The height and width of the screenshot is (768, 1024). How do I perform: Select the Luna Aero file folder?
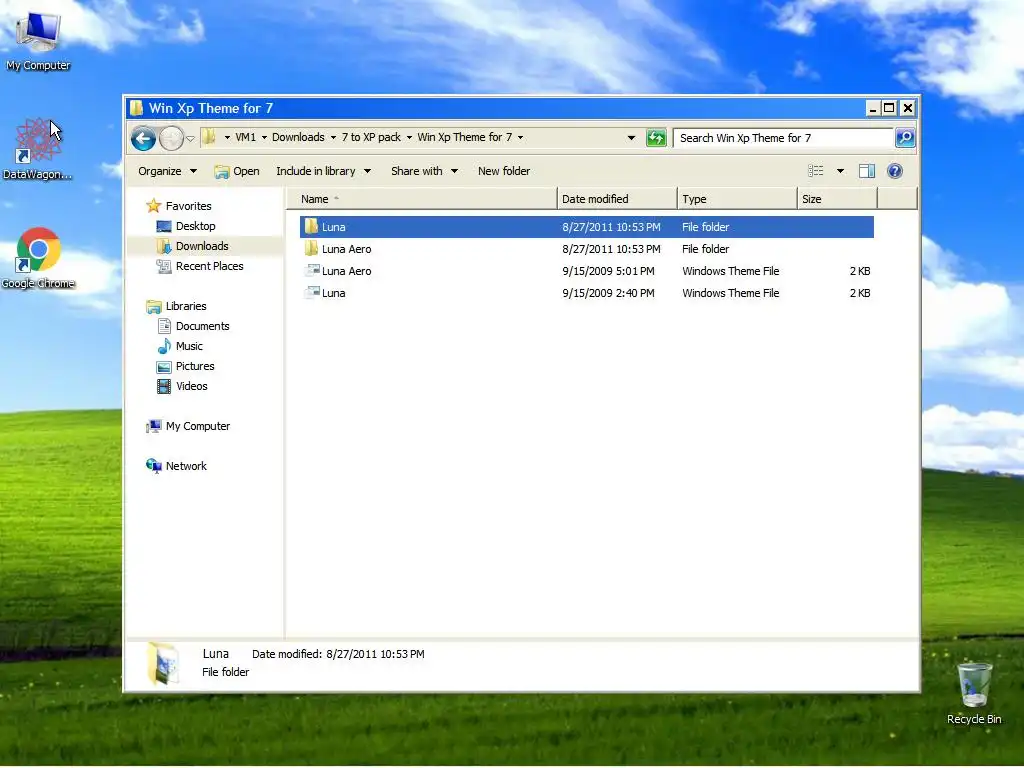pos(586,249)
